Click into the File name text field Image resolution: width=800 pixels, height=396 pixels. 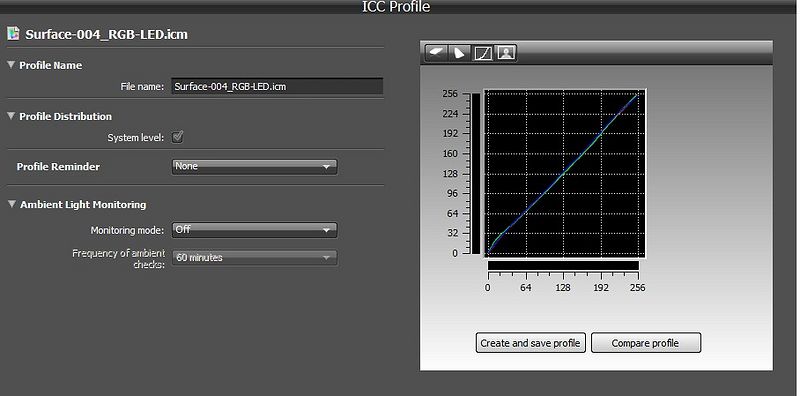pyautogui.click(x=277, y=86)
